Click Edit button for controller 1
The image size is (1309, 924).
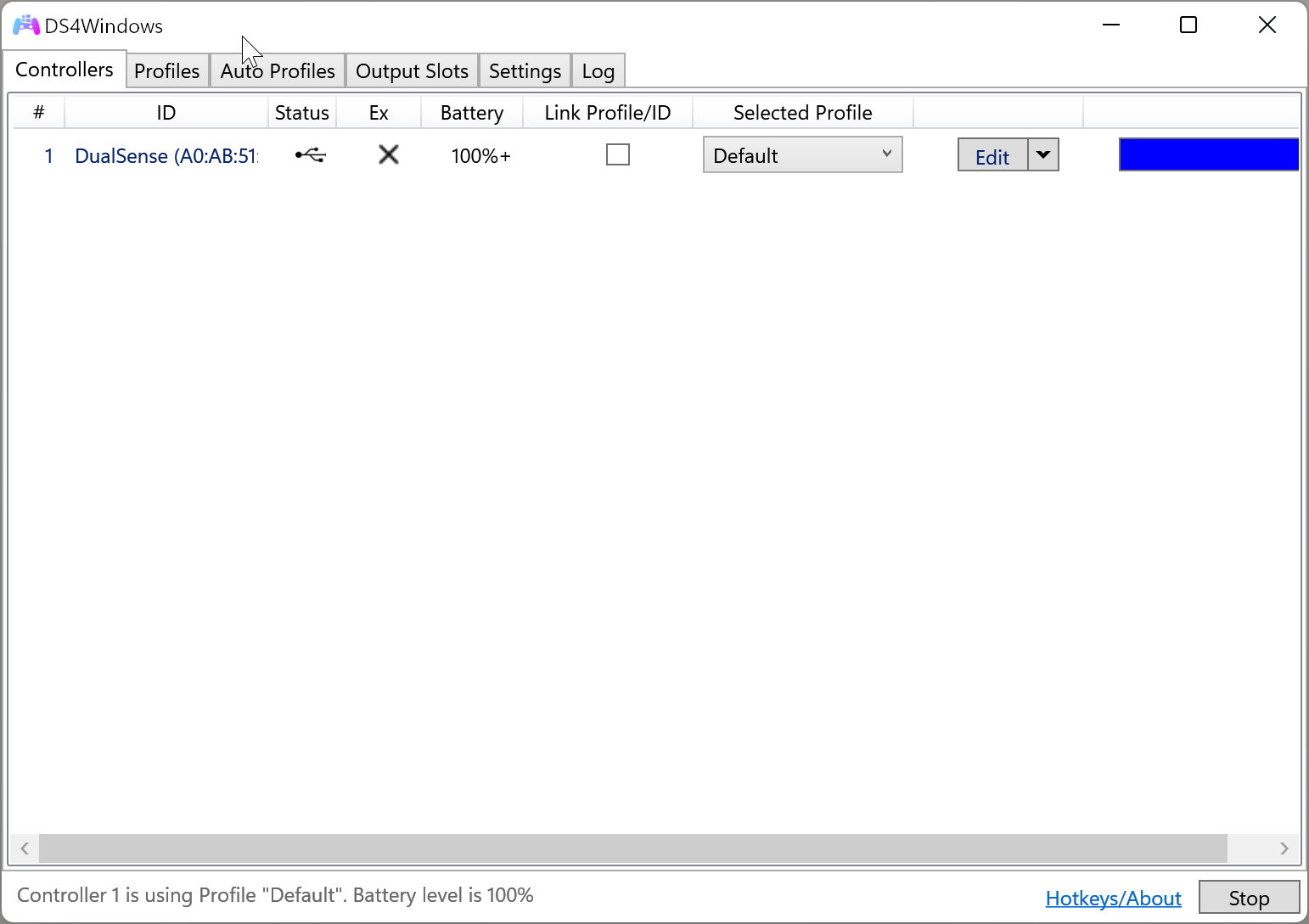992,155
